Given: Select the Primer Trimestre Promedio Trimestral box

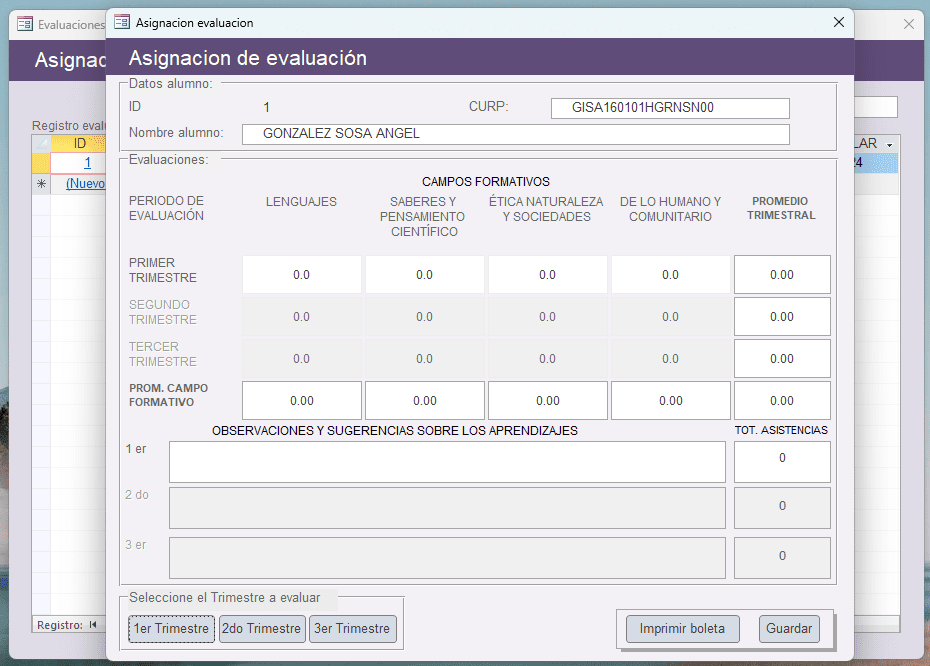Looking at the screenshot, I should 782,275.
